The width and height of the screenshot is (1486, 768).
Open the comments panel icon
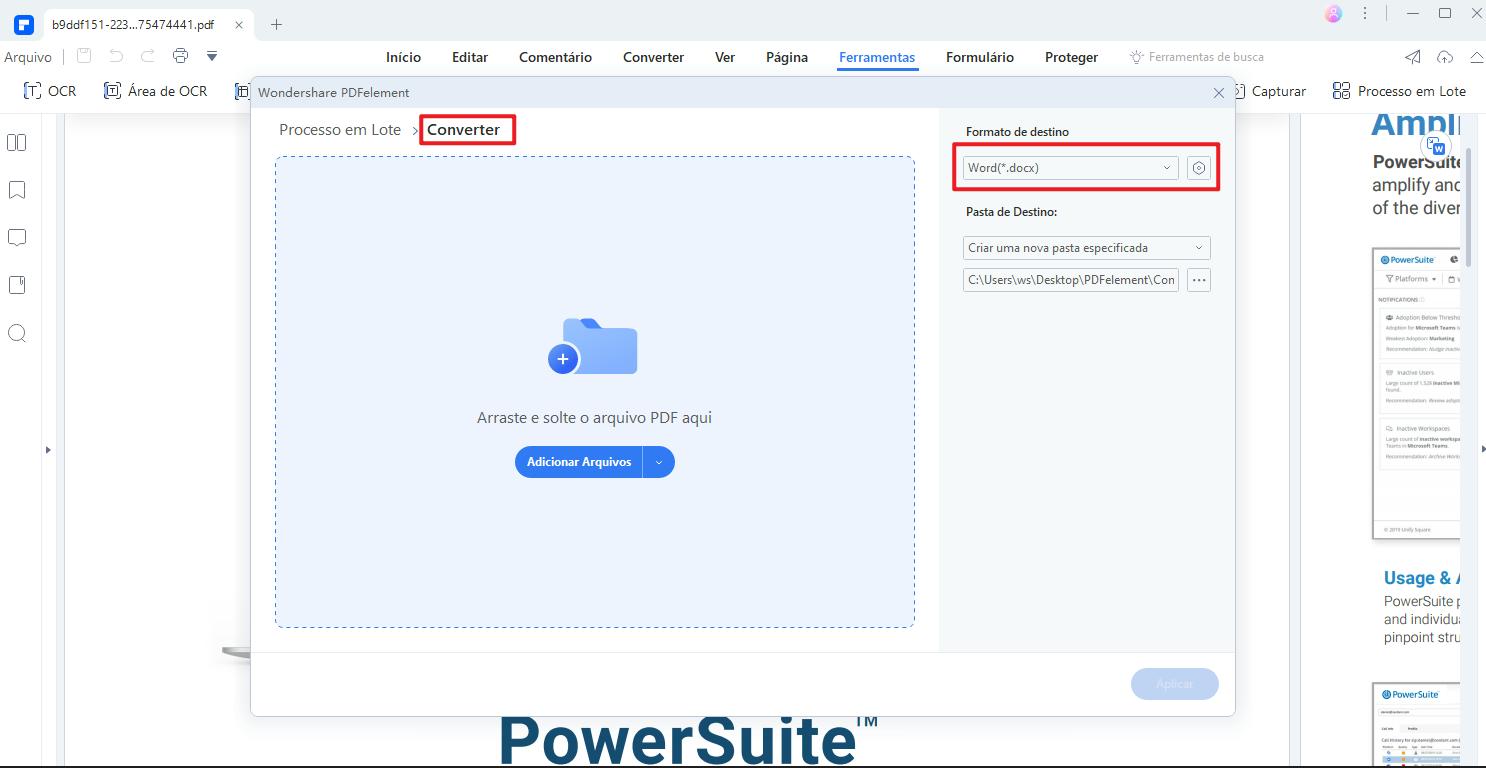click(x=17, y=238)
